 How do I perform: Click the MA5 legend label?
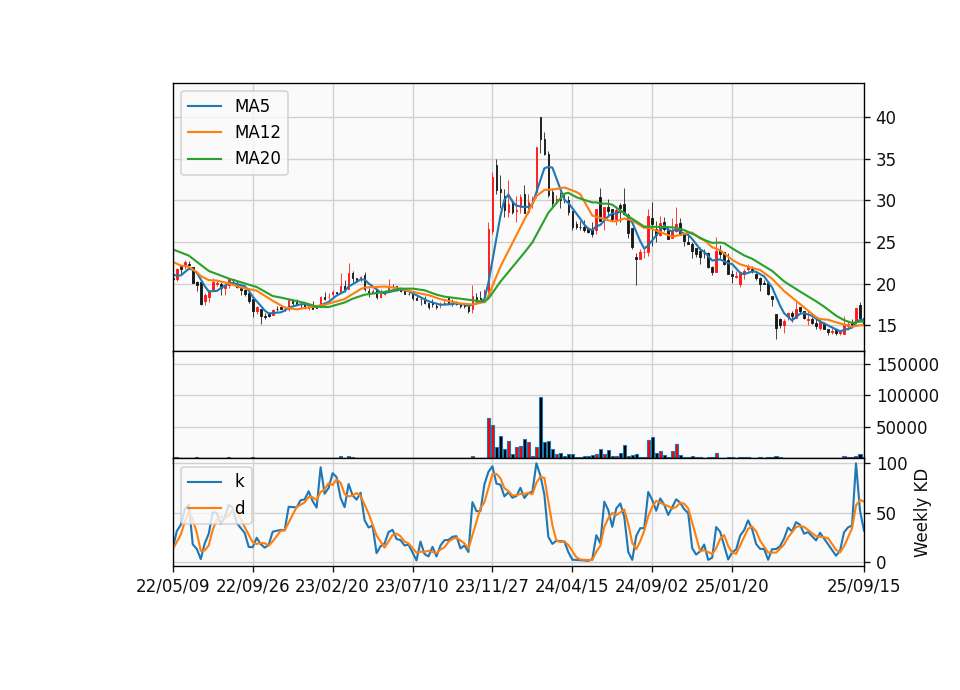tap(252, 106)
